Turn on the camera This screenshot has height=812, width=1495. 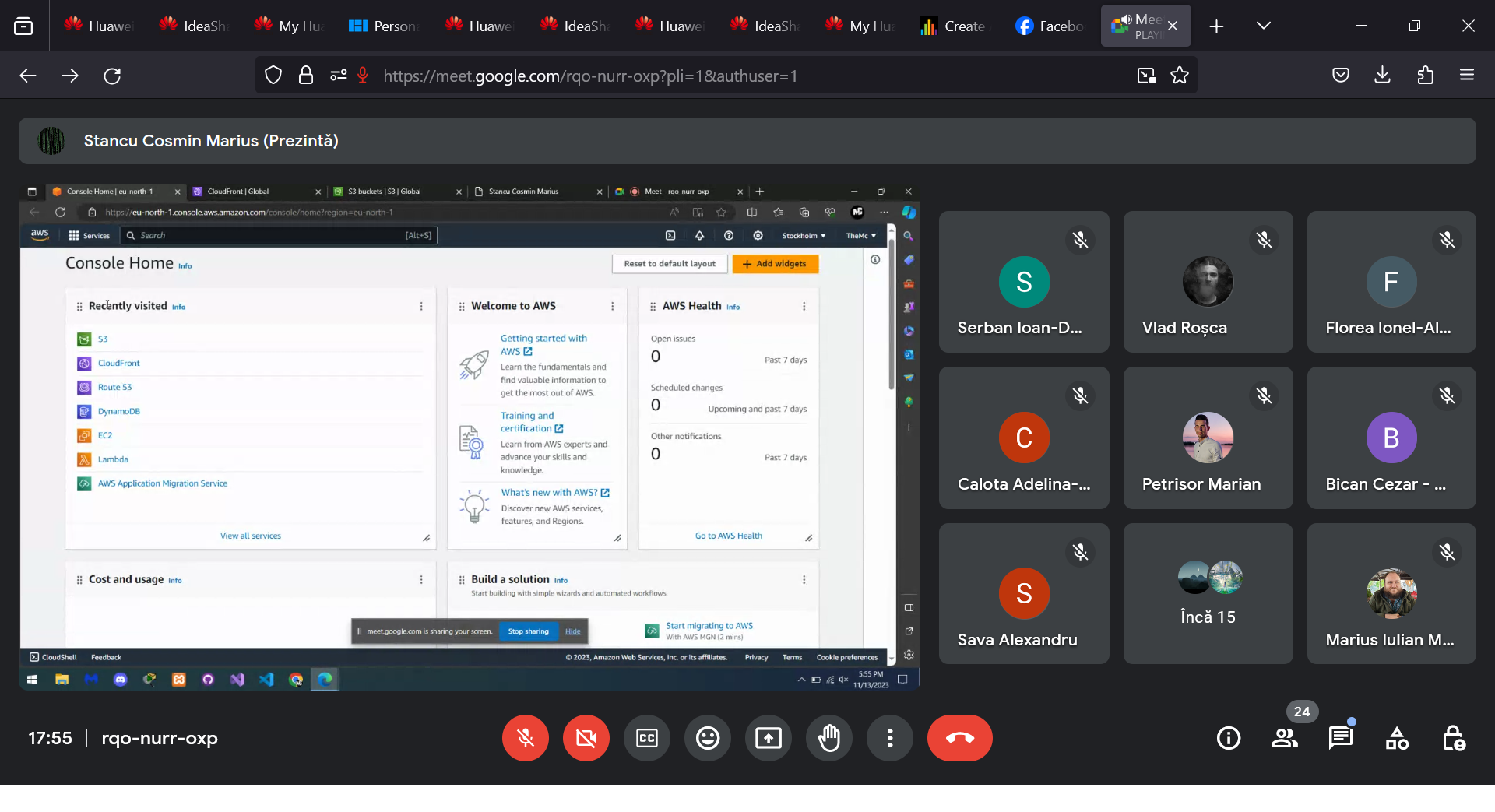tap(586, 738)
